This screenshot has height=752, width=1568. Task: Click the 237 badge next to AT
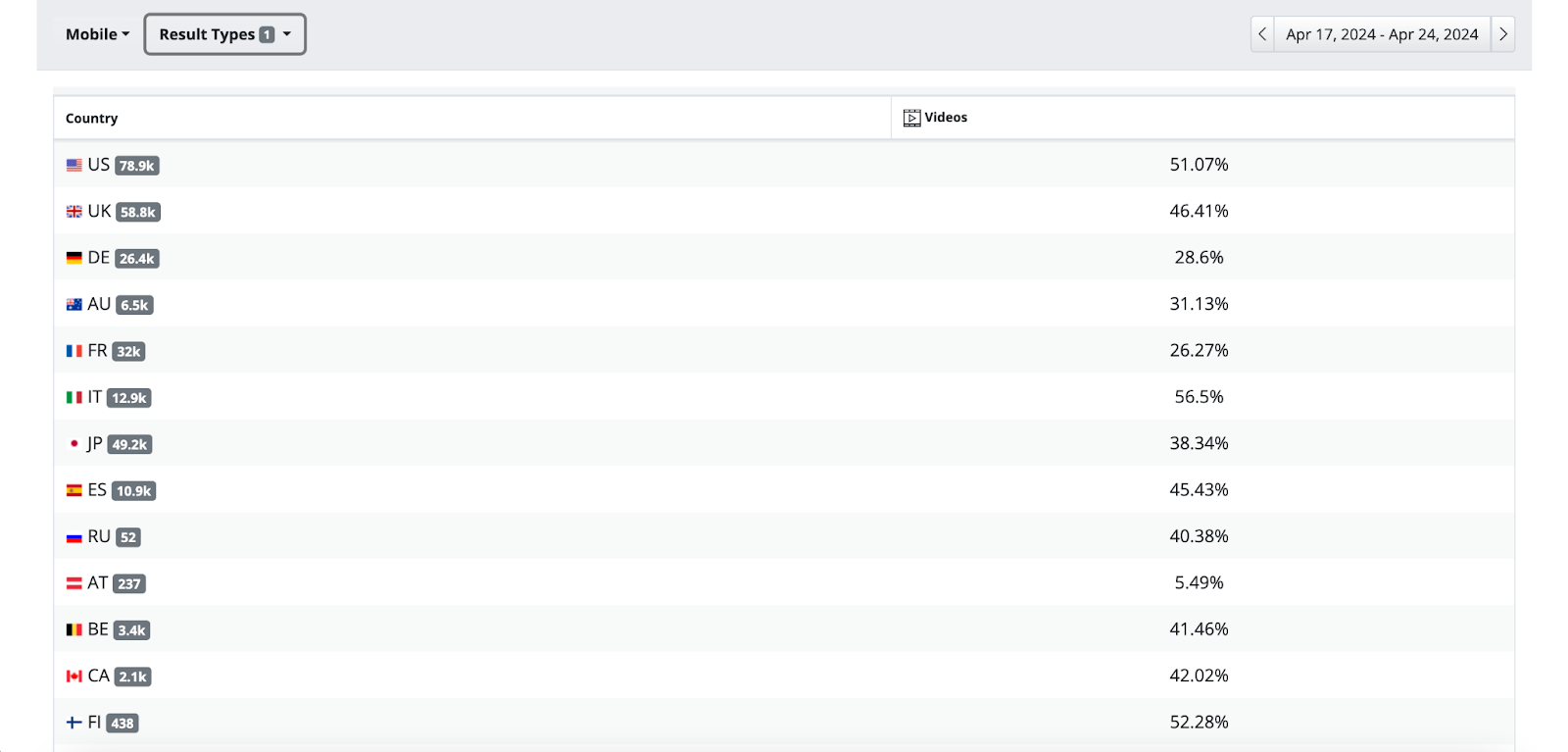tap(129, 583)
